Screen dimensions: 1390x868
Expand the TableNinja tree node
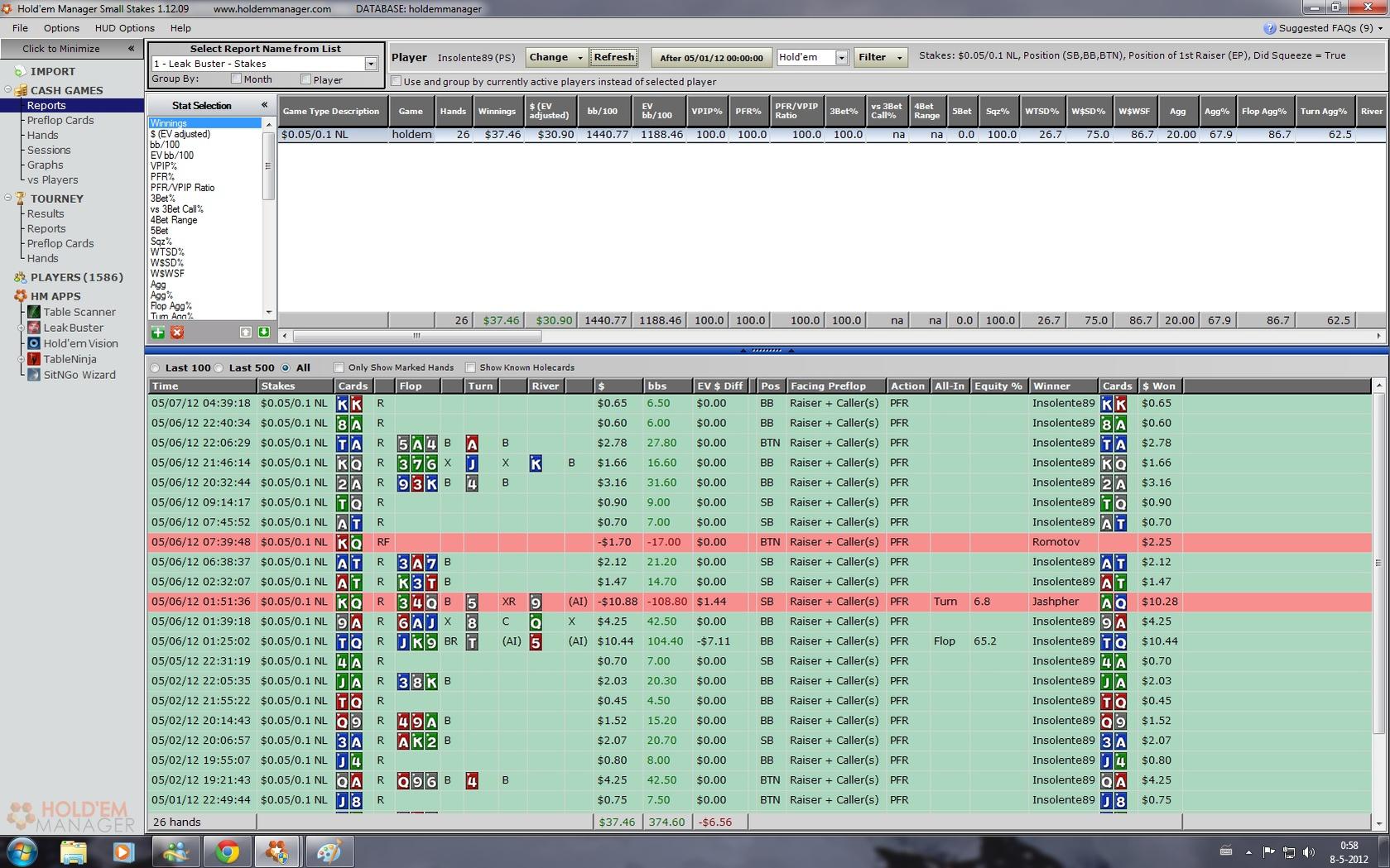tap(22, 359)
